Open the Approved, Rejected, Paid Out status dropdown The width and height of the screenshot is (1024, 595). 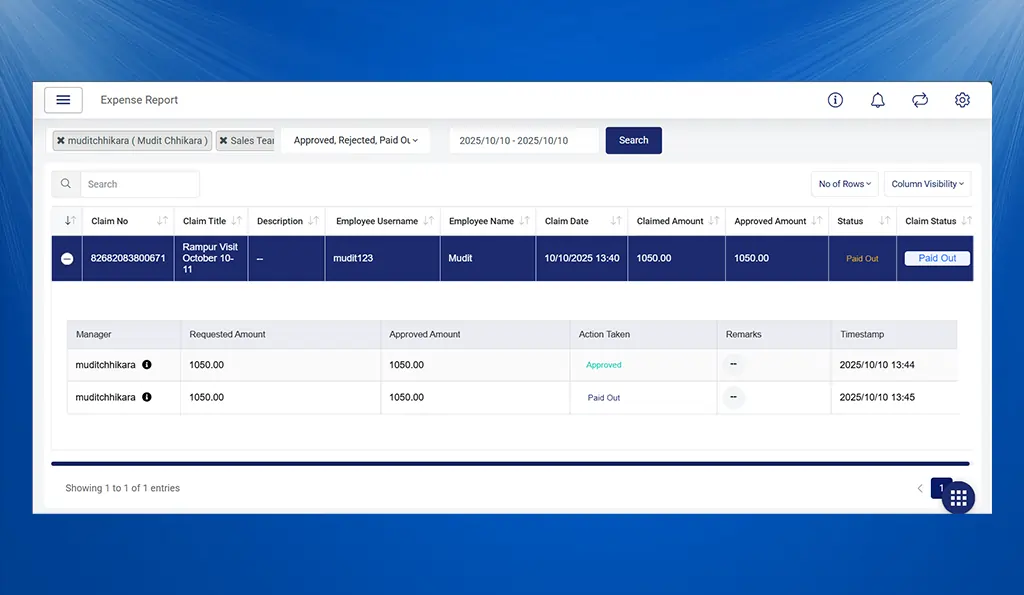coord(355,140)
